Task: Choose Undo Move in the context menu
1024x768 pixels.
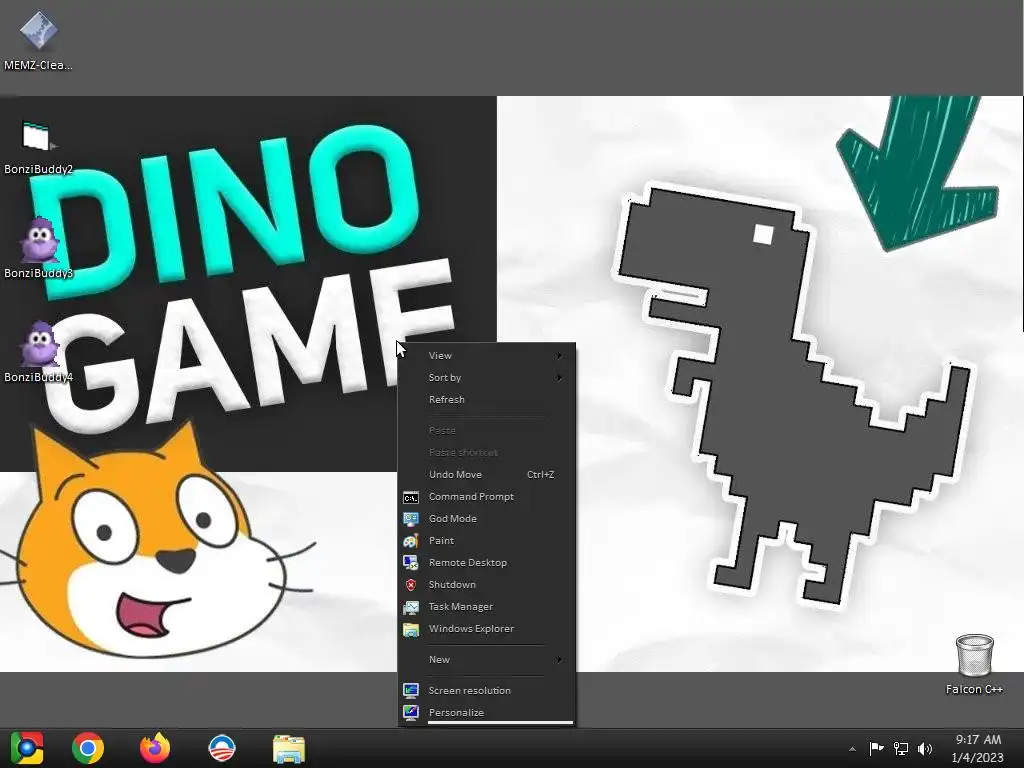Action: pos(487,475)
